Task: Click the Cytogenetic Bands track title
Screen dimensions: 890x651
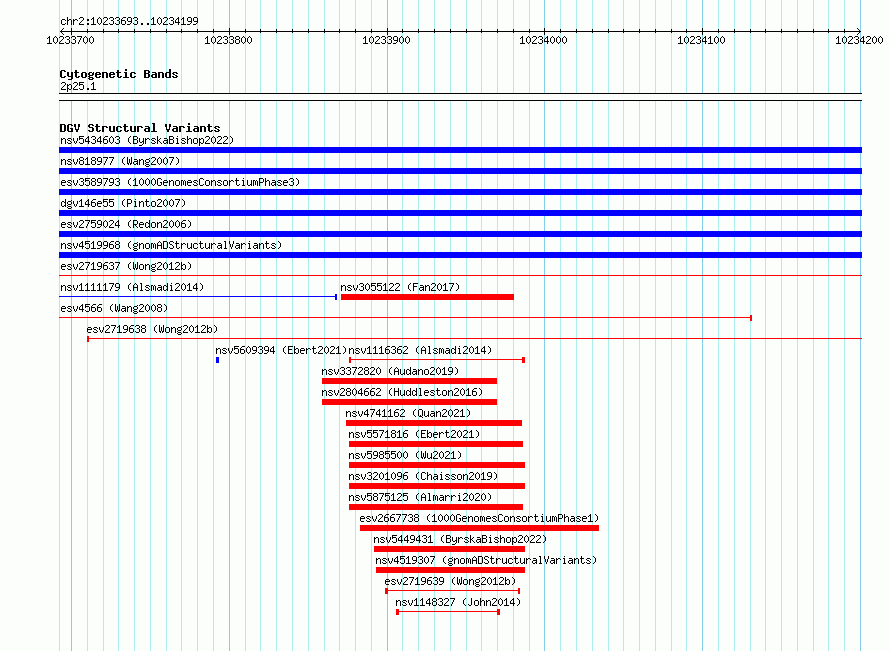Action: (119, 74)
